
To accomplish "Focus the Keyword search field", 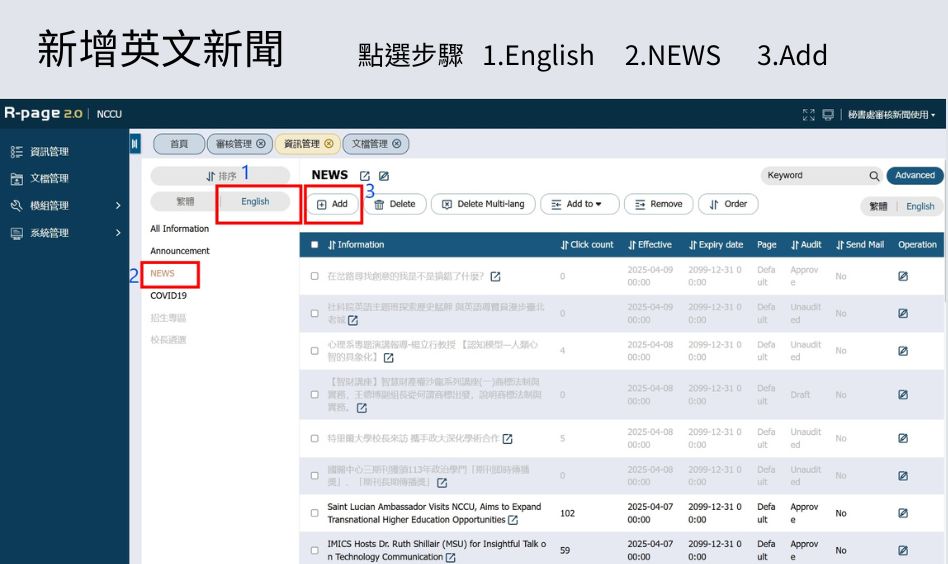I will tap(813, 176).
